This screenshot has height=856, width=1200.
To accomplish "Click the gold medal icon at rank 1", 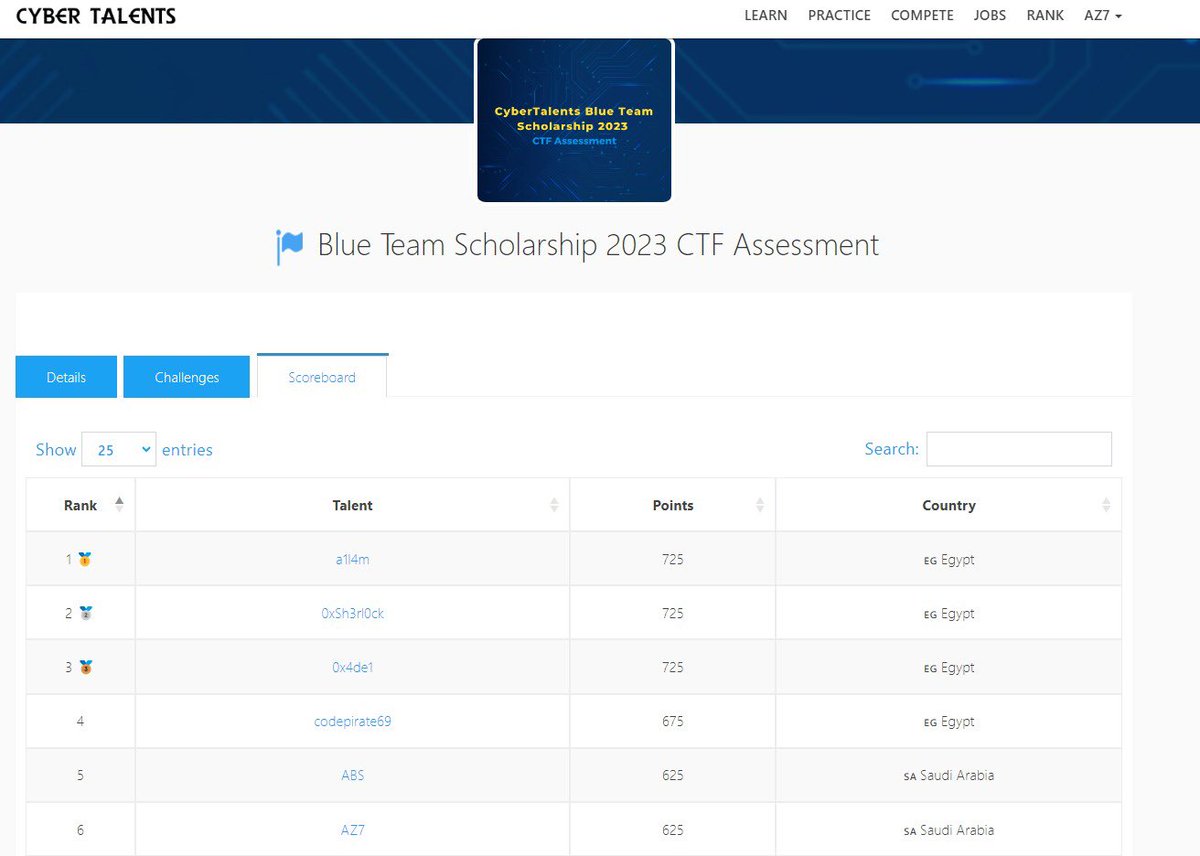I will coord(85,559).
